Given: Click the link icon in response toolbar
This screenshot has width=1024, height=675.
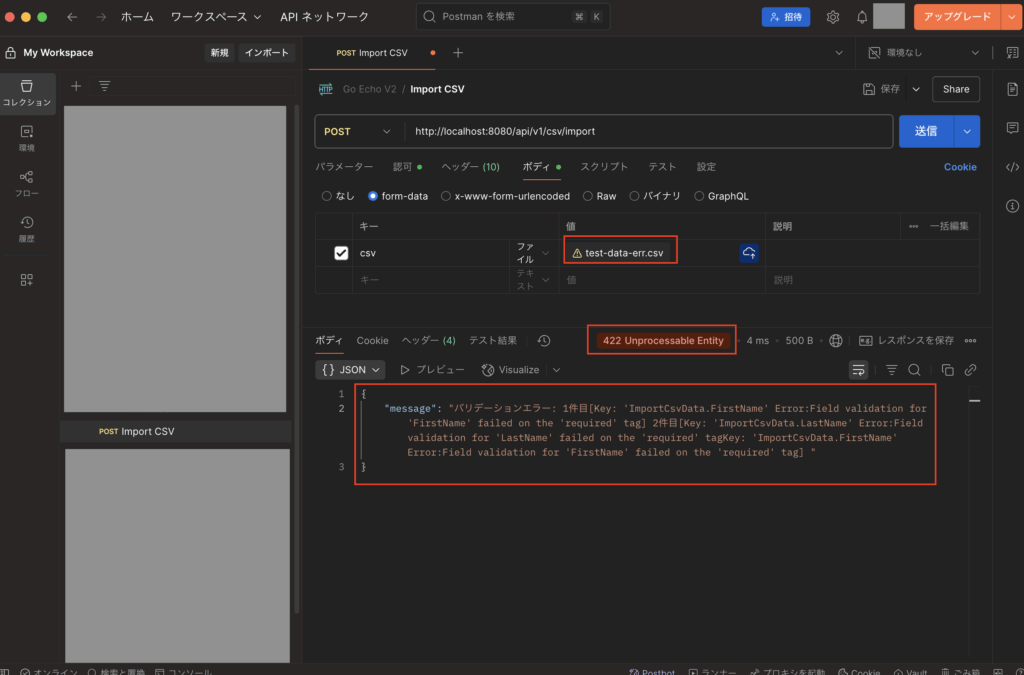Looking at the screenshot, I should 971,370.
